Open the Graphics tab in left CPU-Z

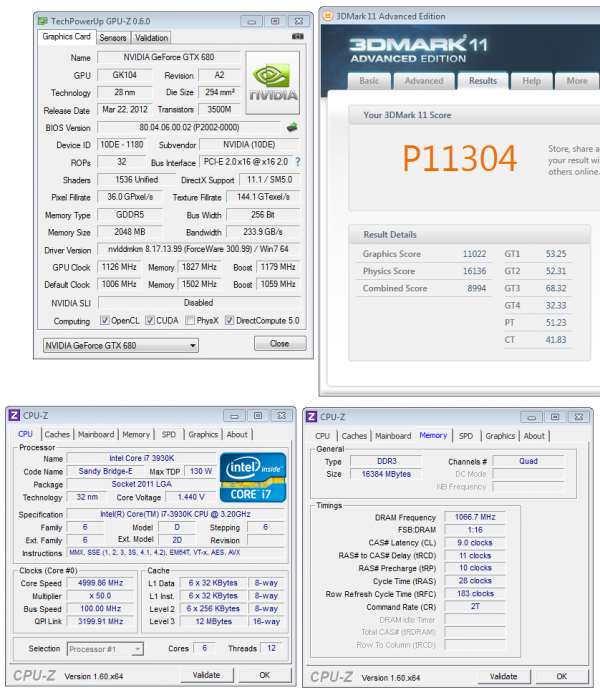203,434
